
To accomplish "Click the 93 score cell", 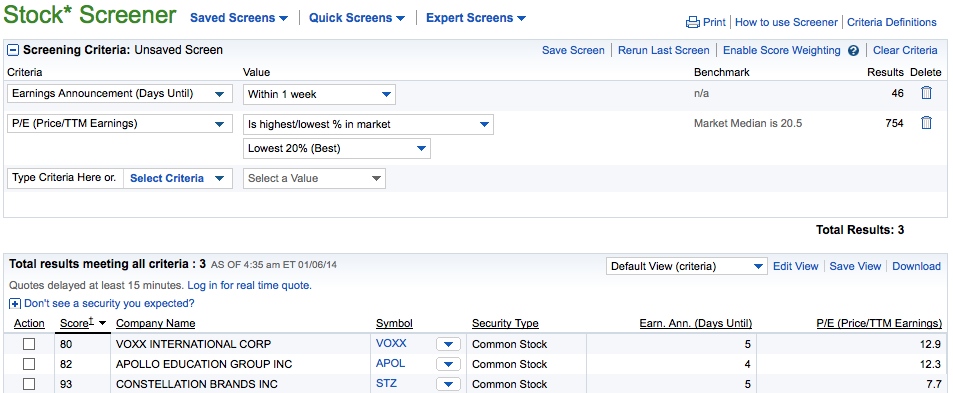I will [66, 384].
